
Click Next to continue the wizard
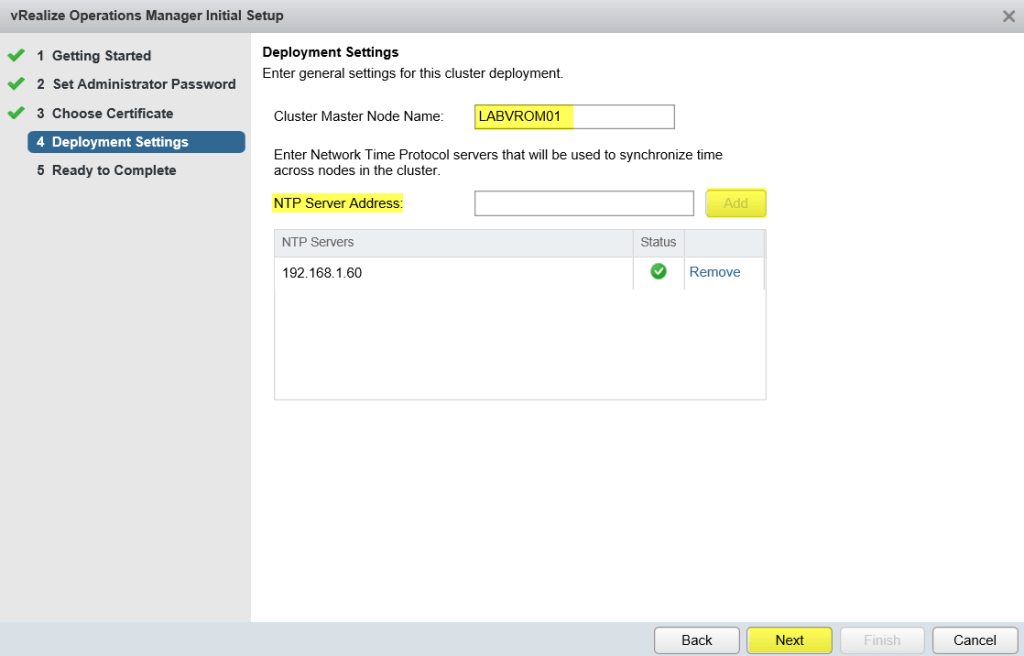pyautogui.click(x=790, y=640)
